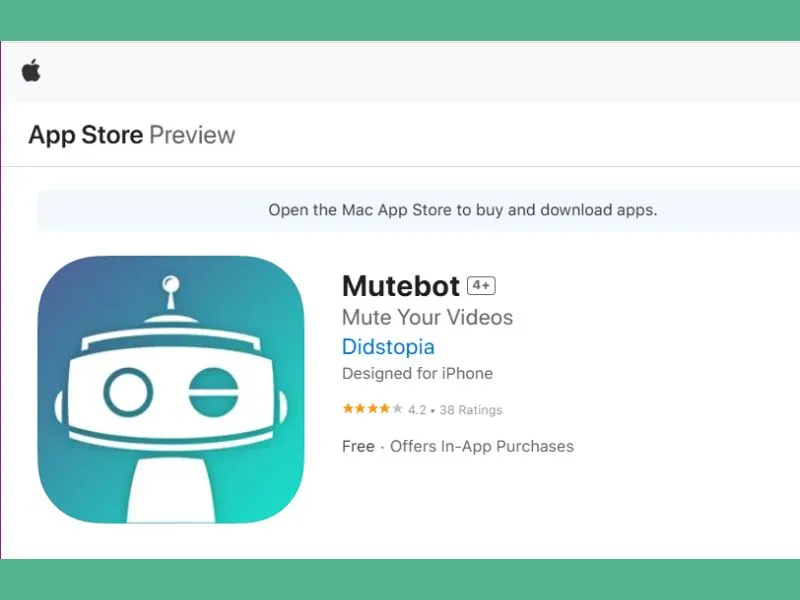Click the 'Open the Mac App Store' banner
Image resolution: width=800 pixels, height=600 pixels.
(x=418, y=210)
